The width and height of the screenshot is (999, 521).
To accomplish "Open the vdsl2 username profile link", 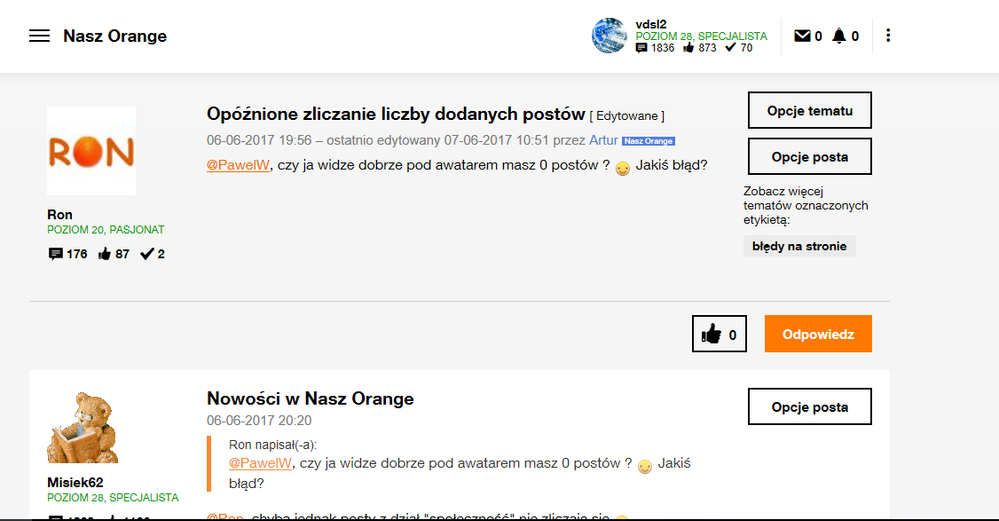I will 651,24.
